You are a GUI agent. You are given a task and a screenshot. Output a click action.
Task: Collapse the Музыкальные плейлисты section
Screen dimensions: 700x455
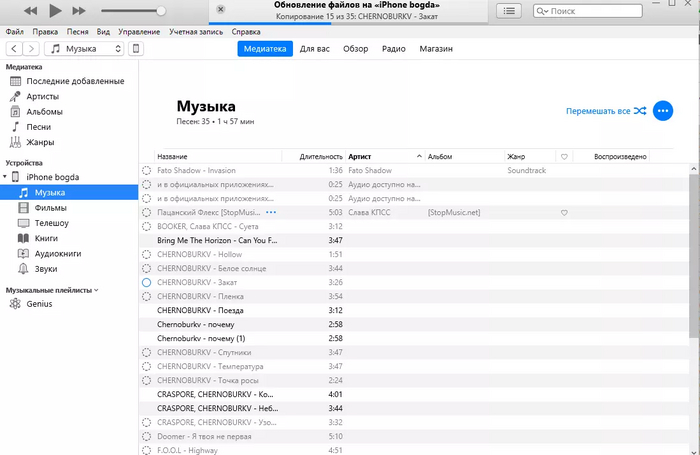click(96, 290)
